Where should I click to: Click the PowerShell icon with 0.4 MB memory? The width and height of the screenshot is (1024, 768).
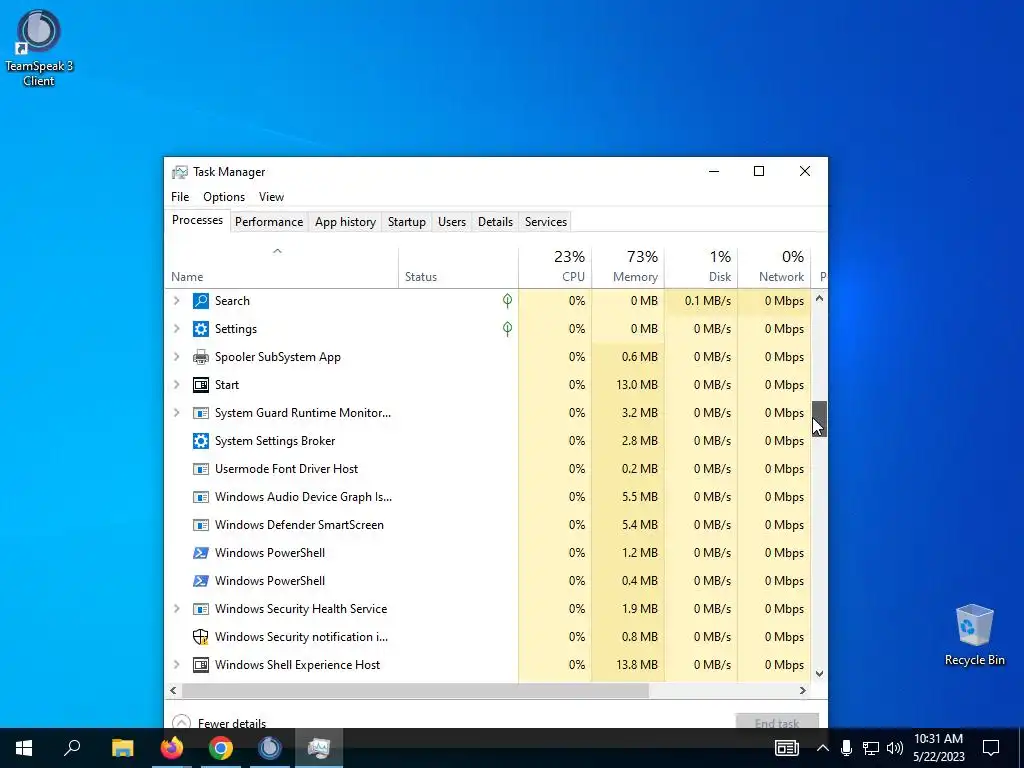(x=200, y=581)
